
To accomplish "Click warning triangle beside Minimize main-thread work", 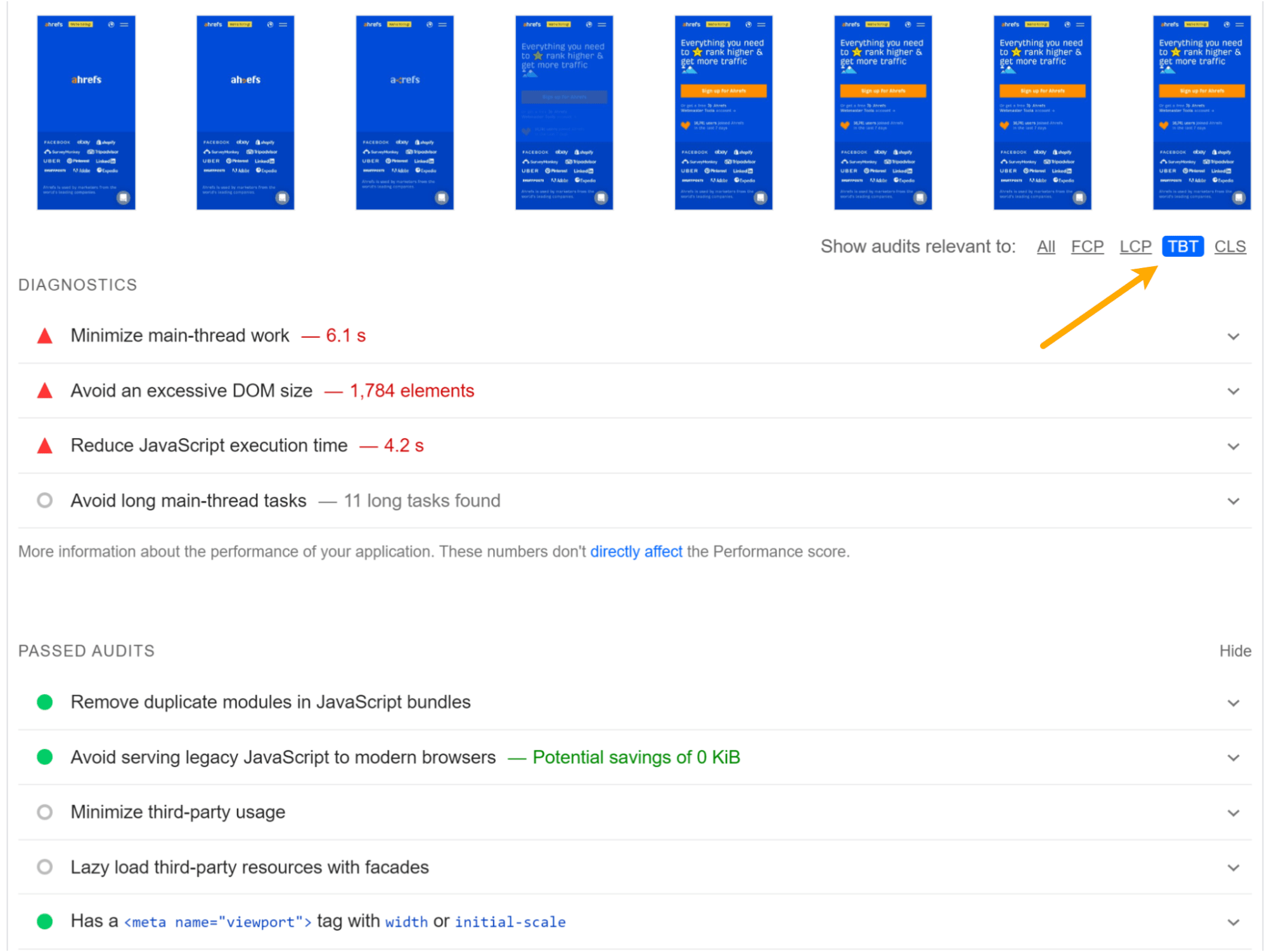I will click(x=44, y=335).
